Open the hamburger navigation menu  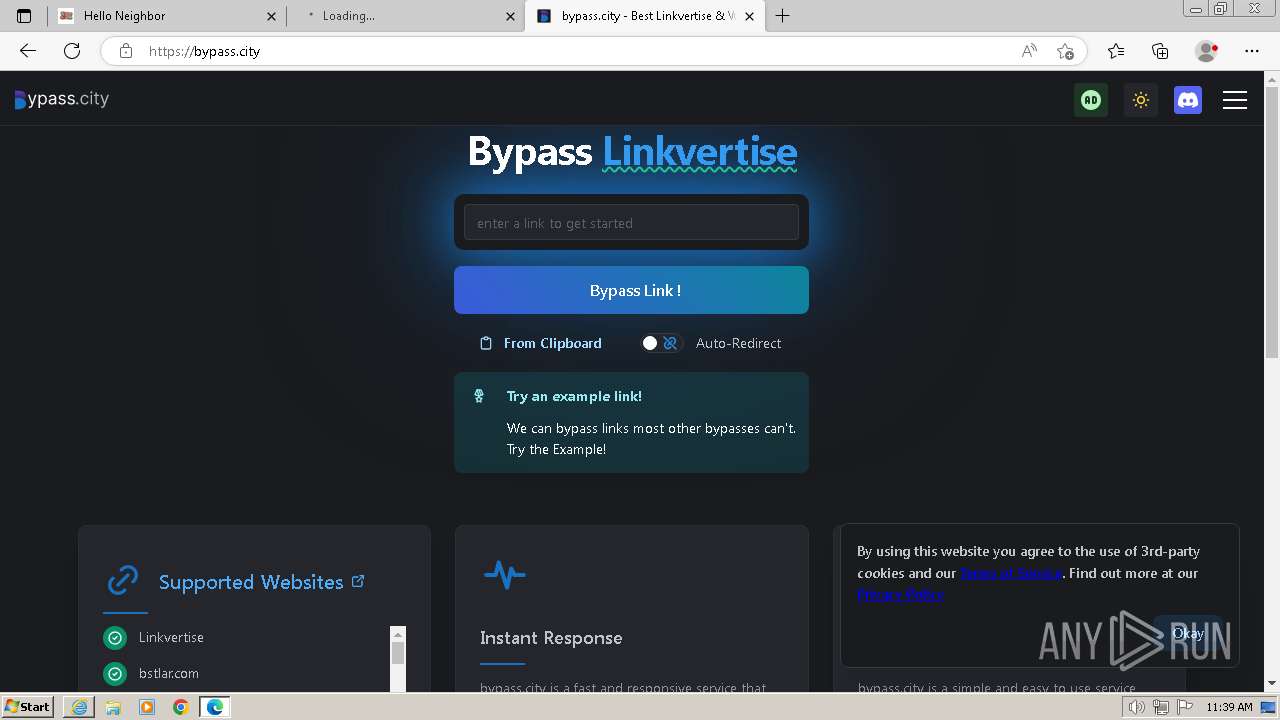(x=1235, y=100)
